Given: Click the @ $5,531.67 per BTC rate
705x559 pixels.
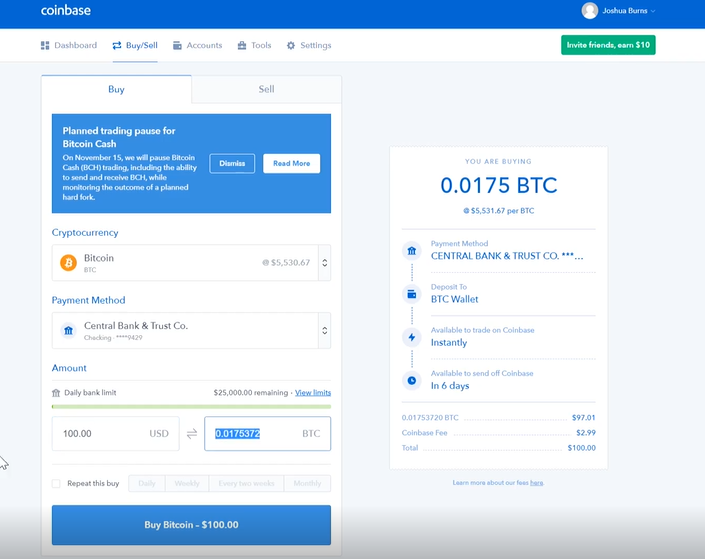Looking at the screenshot, I should (499, 210).
